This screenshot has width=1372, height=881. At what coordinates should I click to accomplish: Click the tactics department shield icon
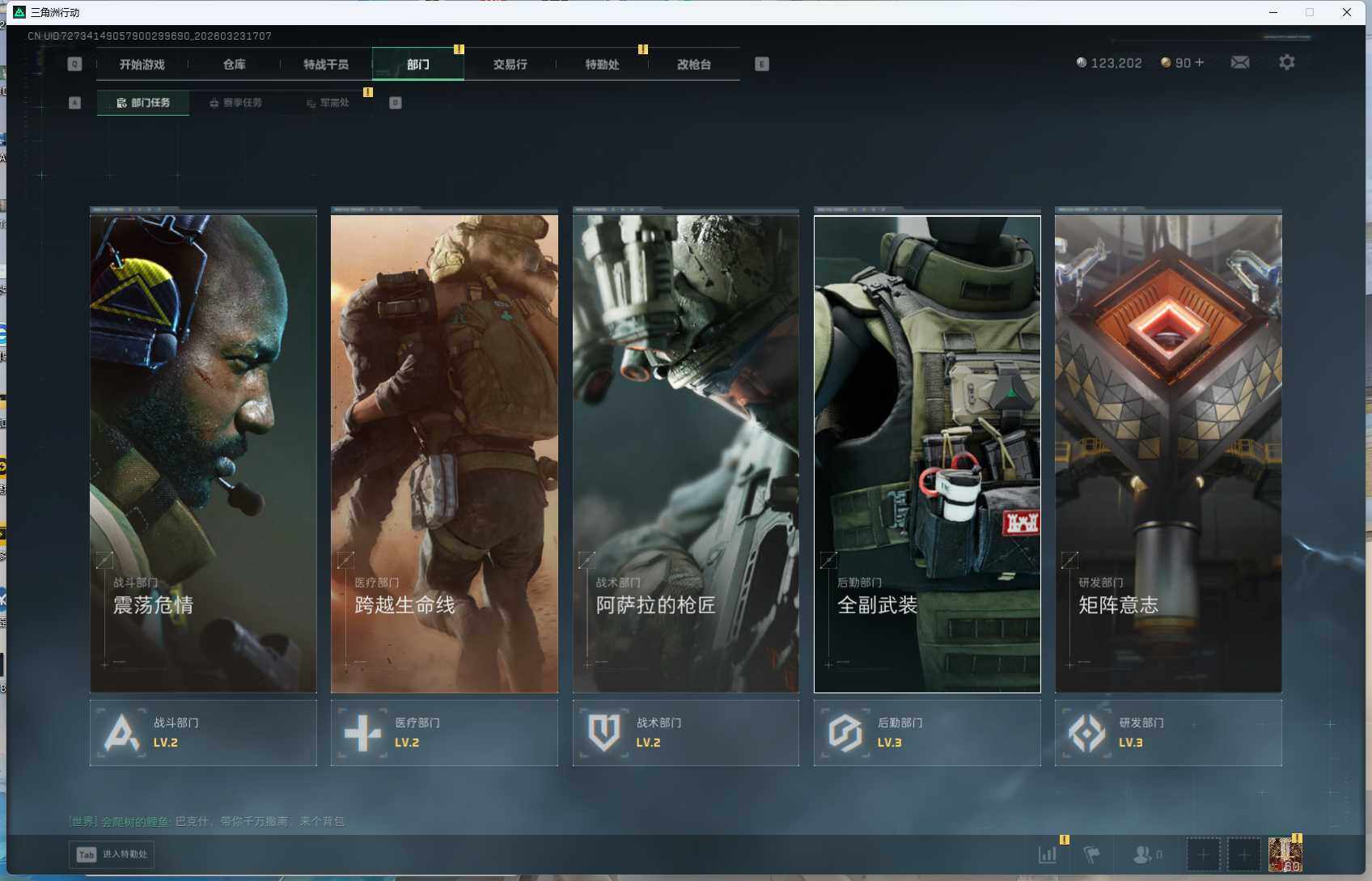click(604, 733)
